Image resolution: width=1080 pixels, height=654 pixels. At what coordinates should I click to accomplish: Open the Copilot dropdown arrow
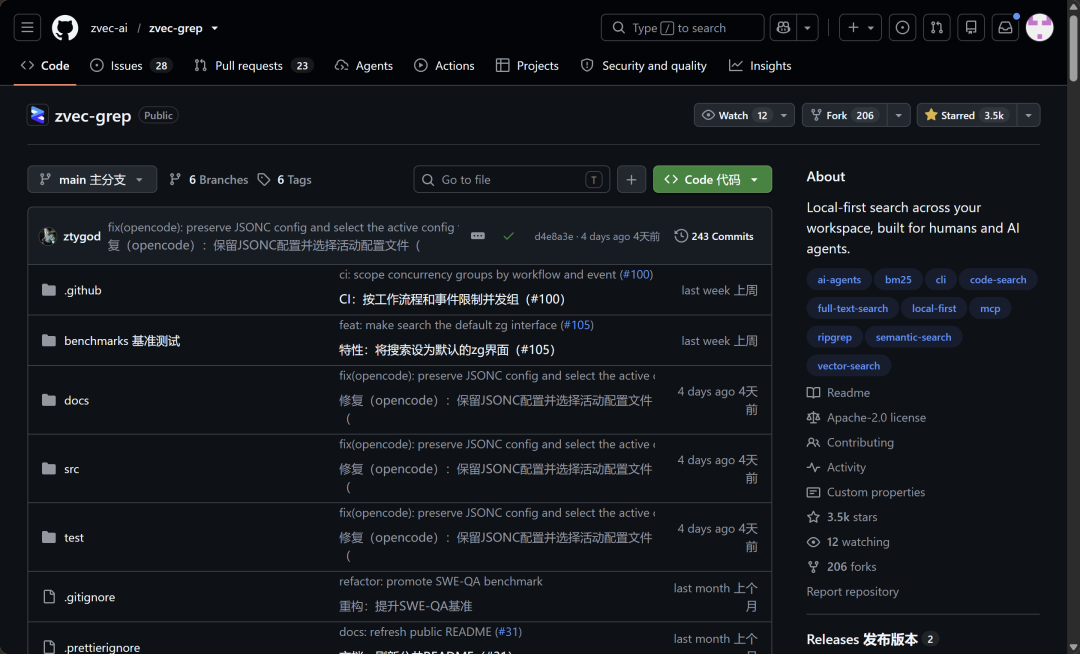point(807,28)
